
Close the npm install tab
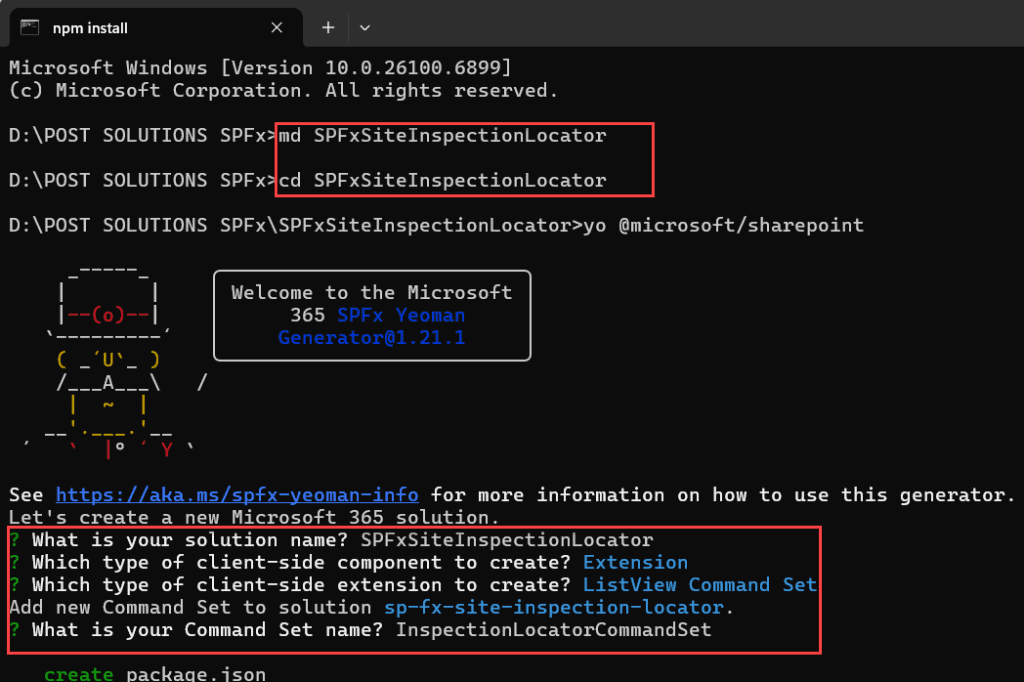click(x=277, y=27)
